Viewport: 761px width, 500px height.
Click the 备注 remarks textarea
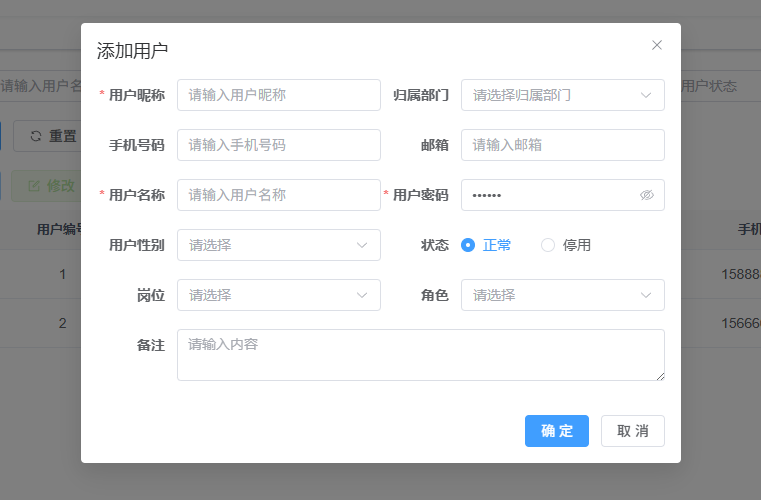[x=421, y=355]
